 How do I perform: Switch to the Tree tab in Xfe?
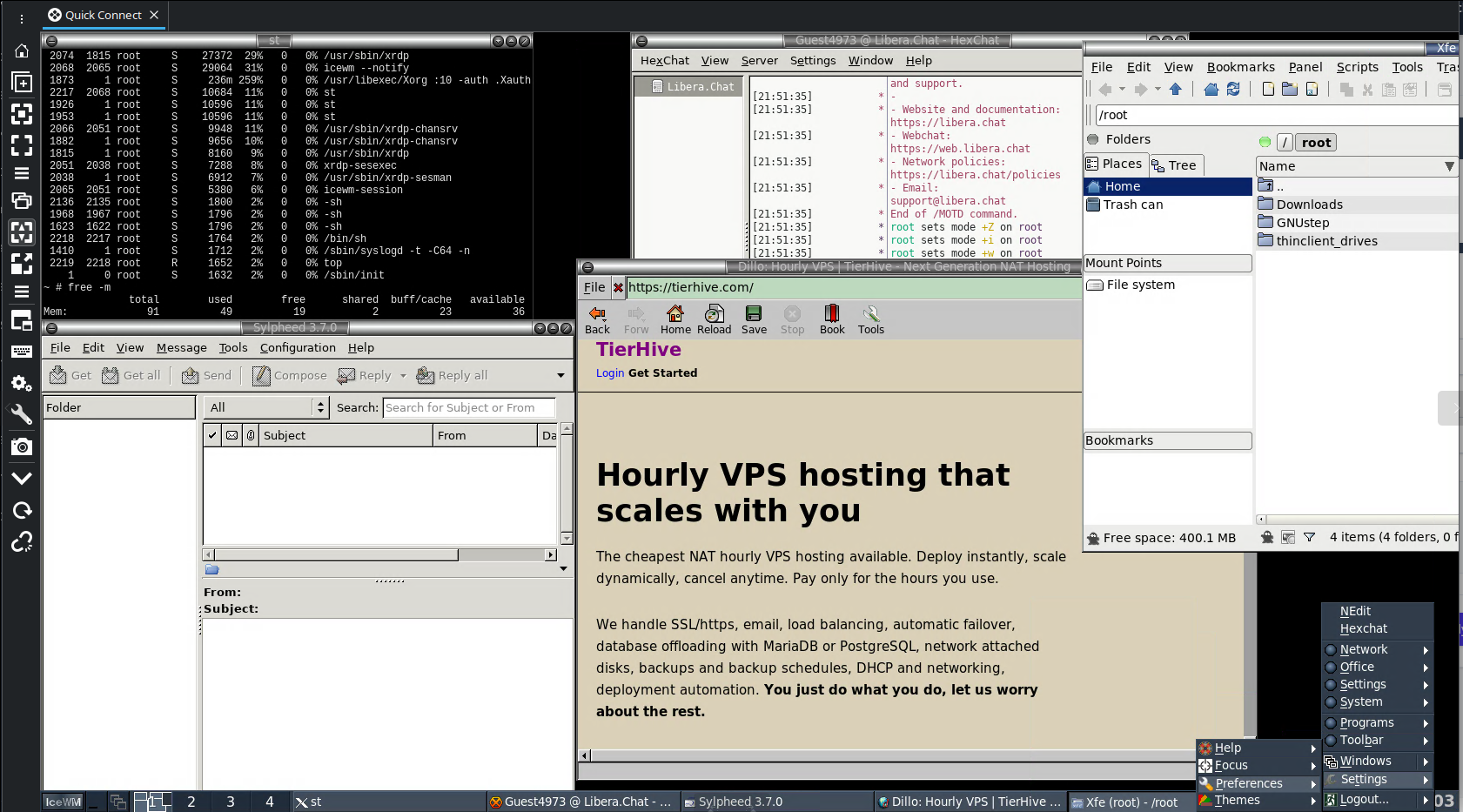(1174, 165)
